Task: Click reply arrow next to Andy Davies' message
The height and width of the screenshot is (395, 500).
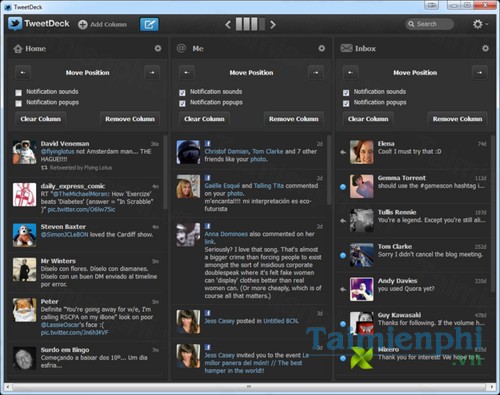Action: (343, 289)
